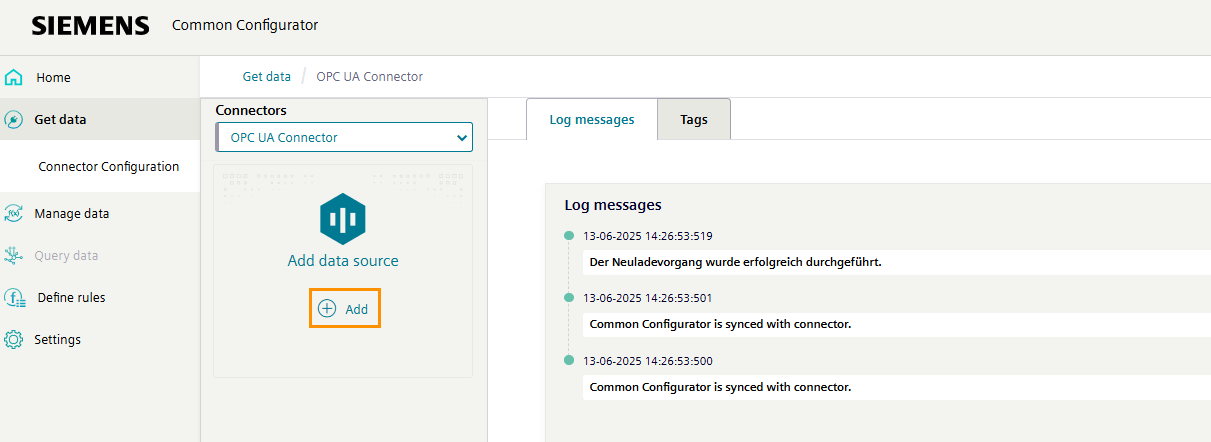The height and width of the screenshot is (442, 1211).
Task: Click the log dot beside 14:26:53:519
Action: tap(569, 235)
